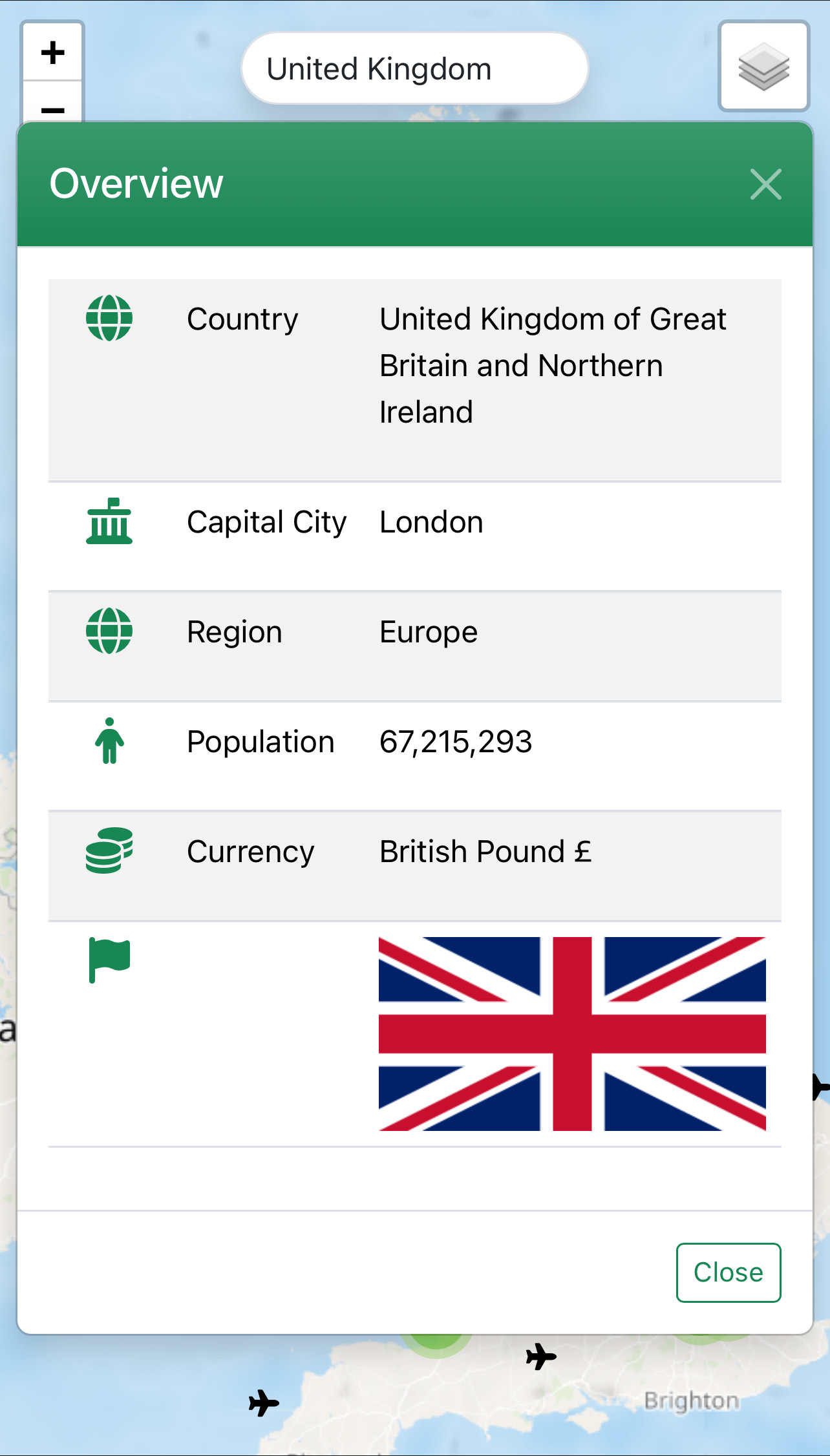Click the globe icon beside Region
Viewport: 830px width, 1456px height.
[x=109, y=631]
